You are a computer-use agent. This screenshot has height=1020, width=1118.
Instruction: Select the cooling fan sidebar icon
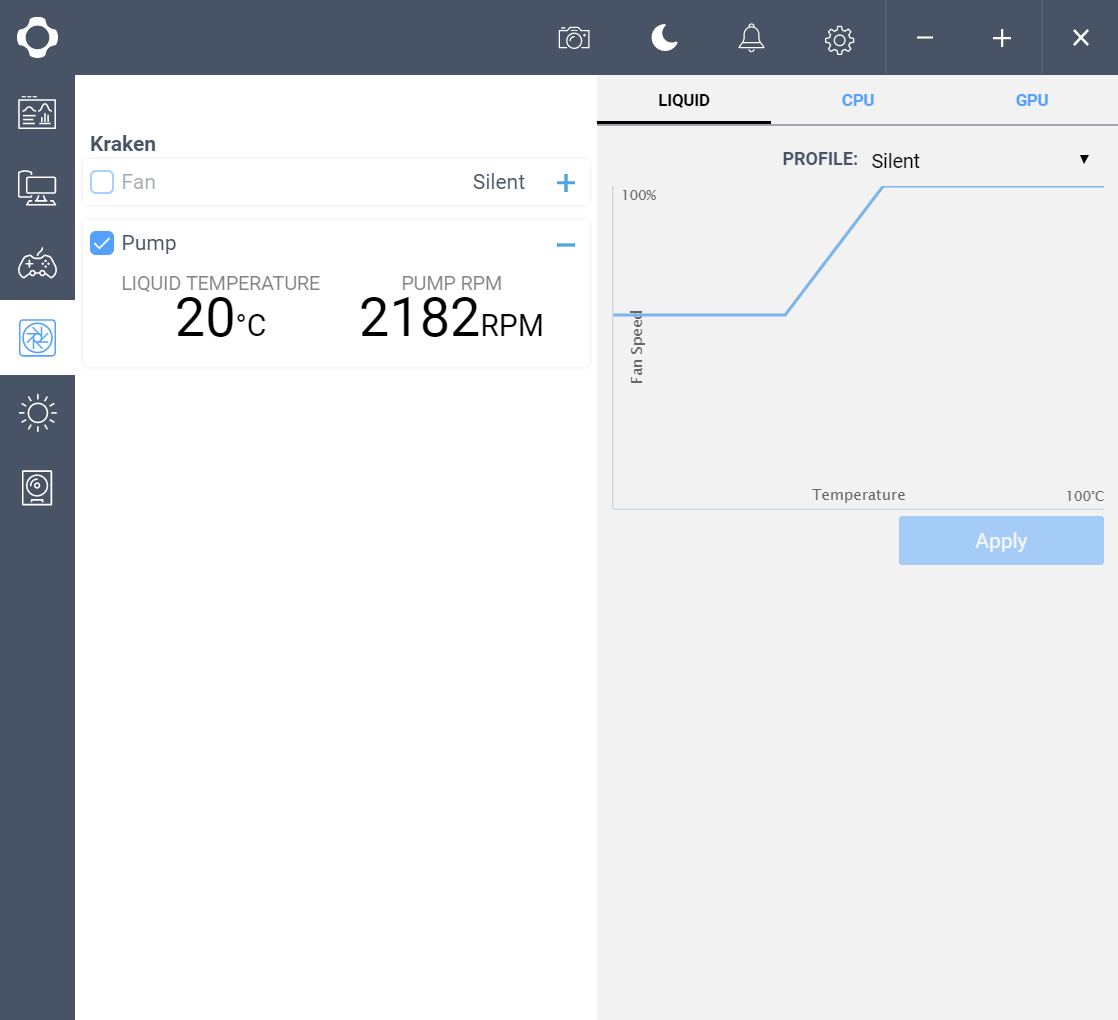tap(37, 338)
